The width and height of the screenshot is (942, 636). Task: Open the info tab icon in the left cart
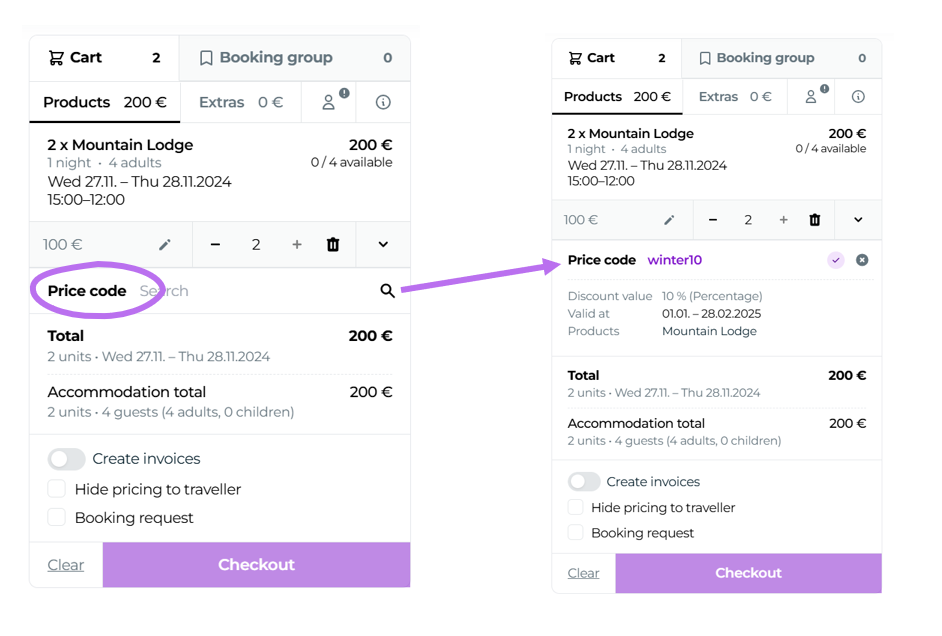(383, 102)
